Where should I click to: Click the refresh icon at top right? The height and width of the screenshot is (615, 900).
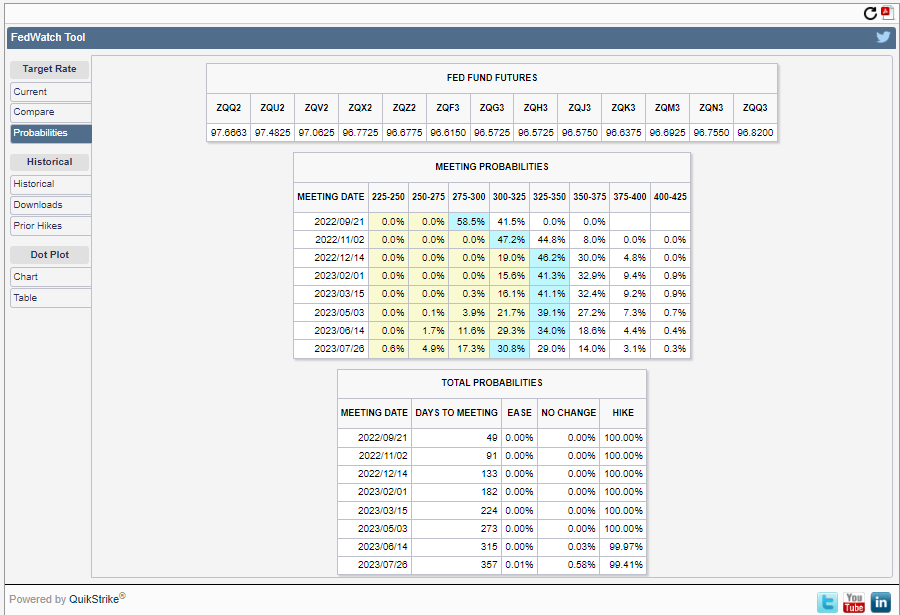click(x=870, y=13)
